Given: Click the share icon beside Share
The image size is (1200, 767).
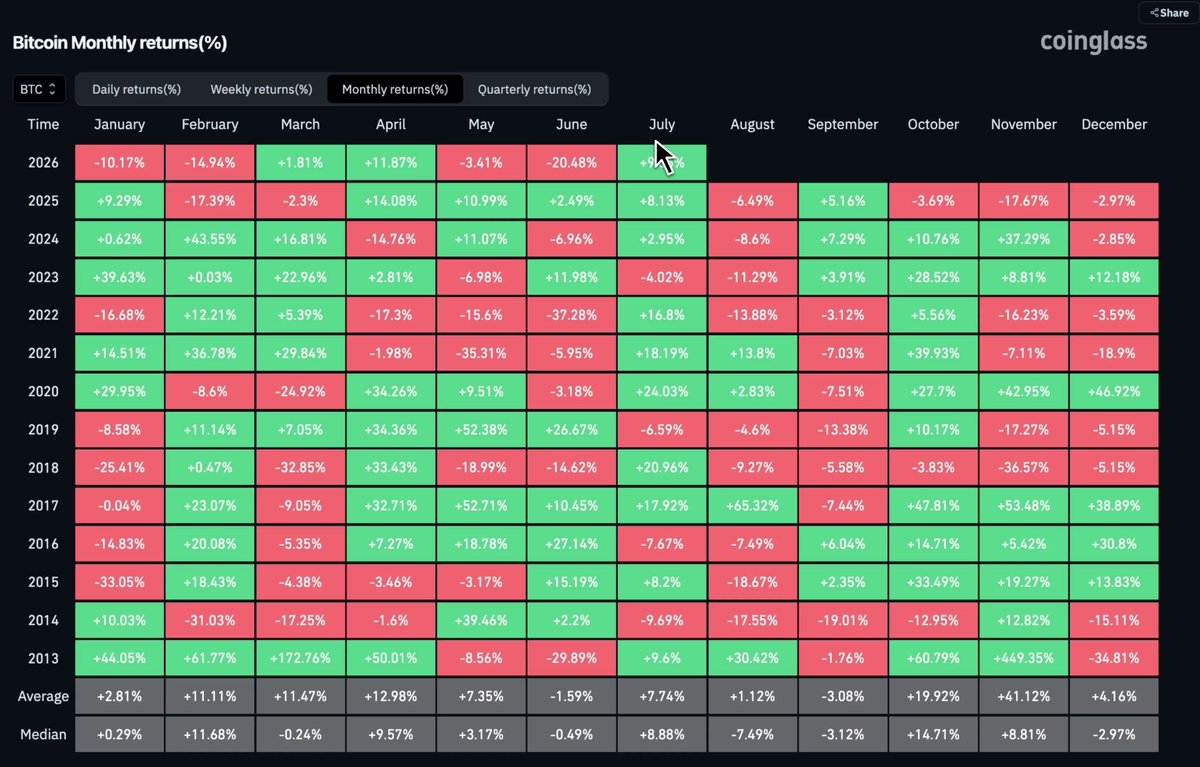Looking at the screenshot, I should pyautogui.click(x=1154, y=13).
